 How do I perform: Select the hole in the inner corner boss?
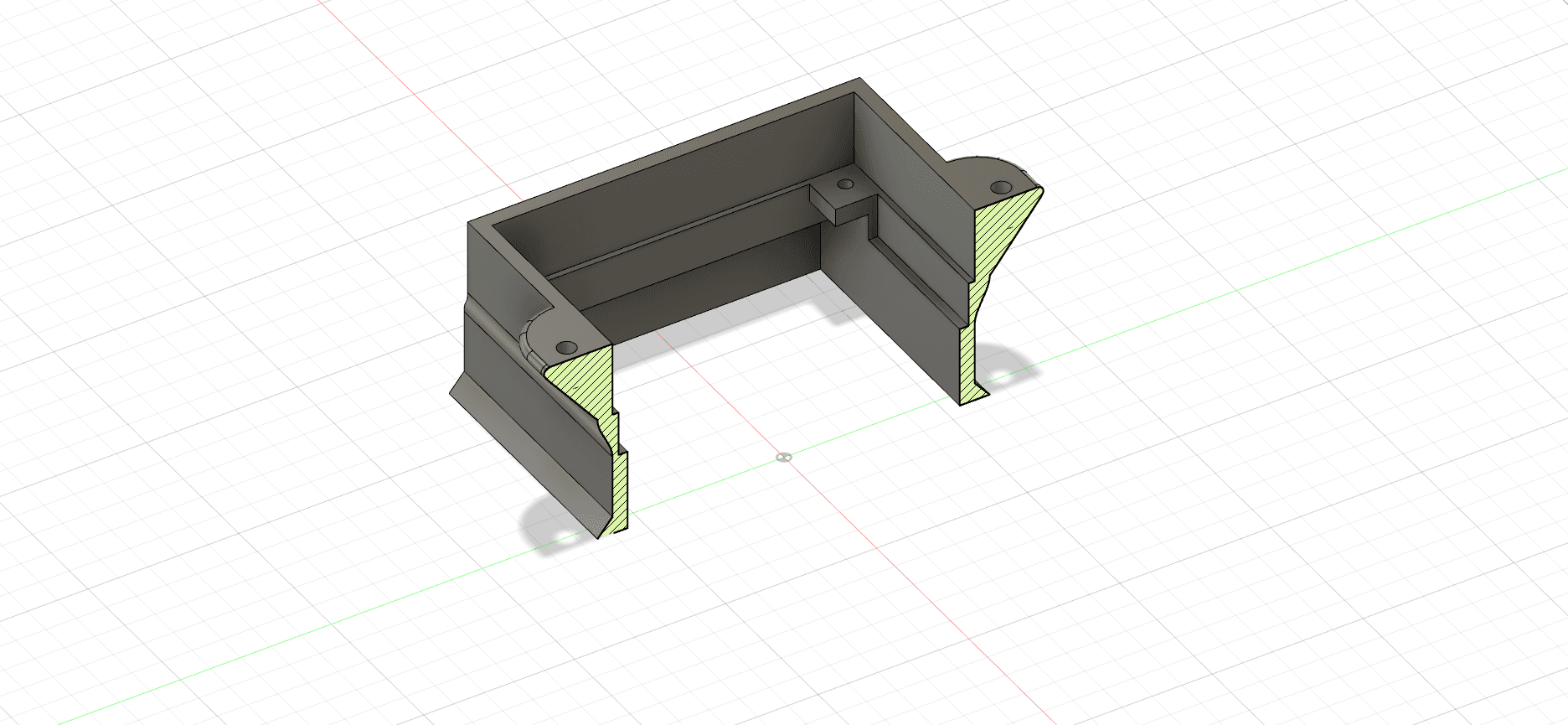click(x=846, y=183)
